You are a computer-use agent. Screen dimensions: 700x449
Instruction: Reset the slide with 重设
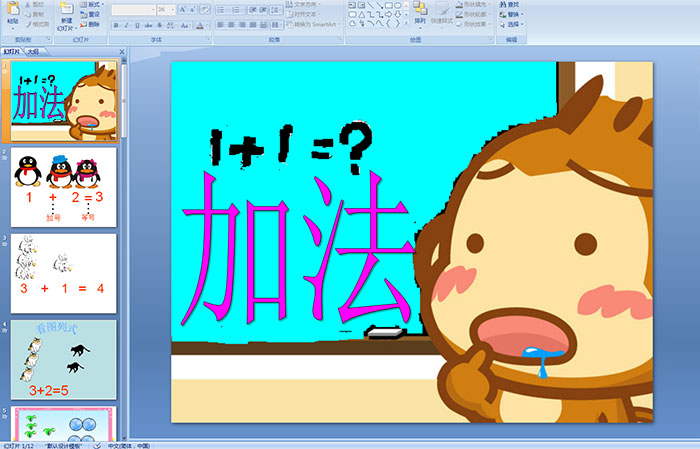90,14
